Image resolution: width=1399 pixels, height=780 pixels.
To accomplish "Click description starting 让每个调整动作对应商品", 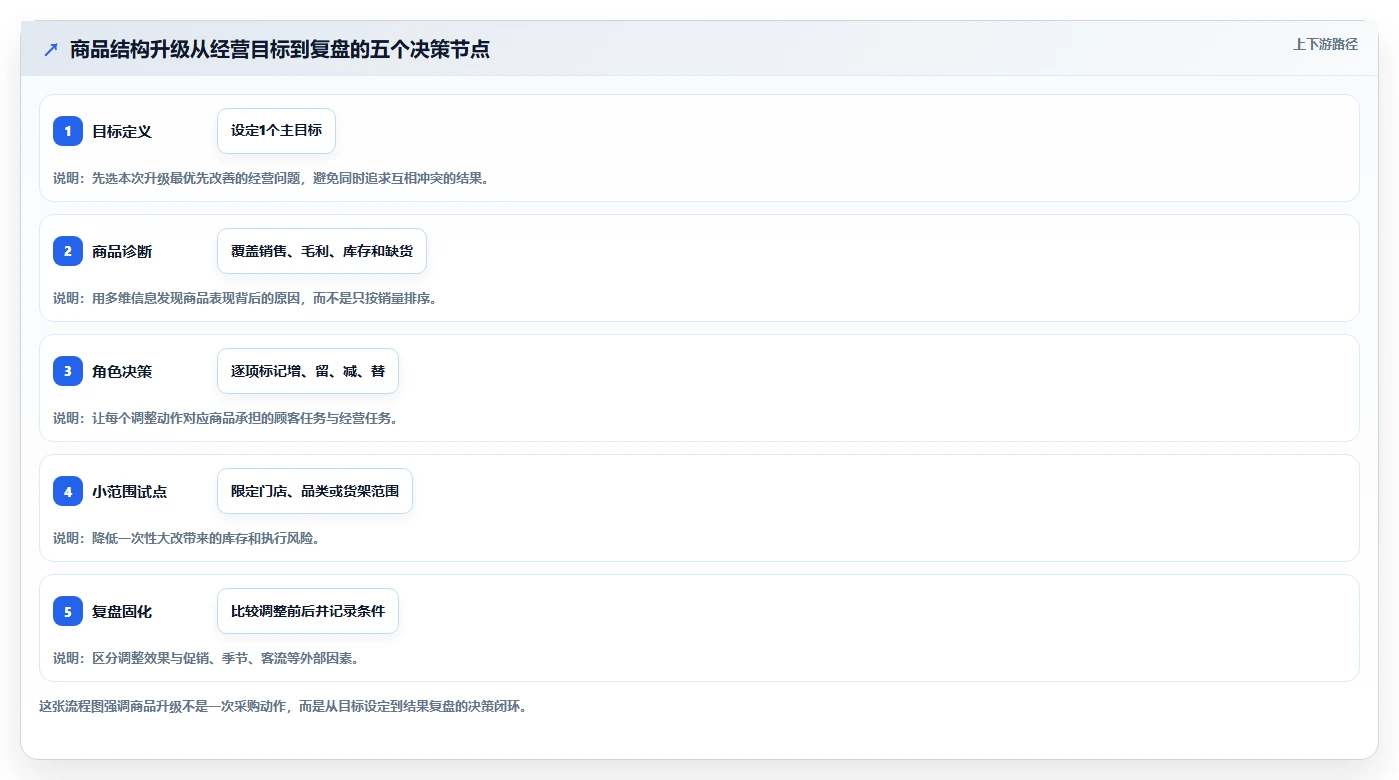I will point(226,418).
